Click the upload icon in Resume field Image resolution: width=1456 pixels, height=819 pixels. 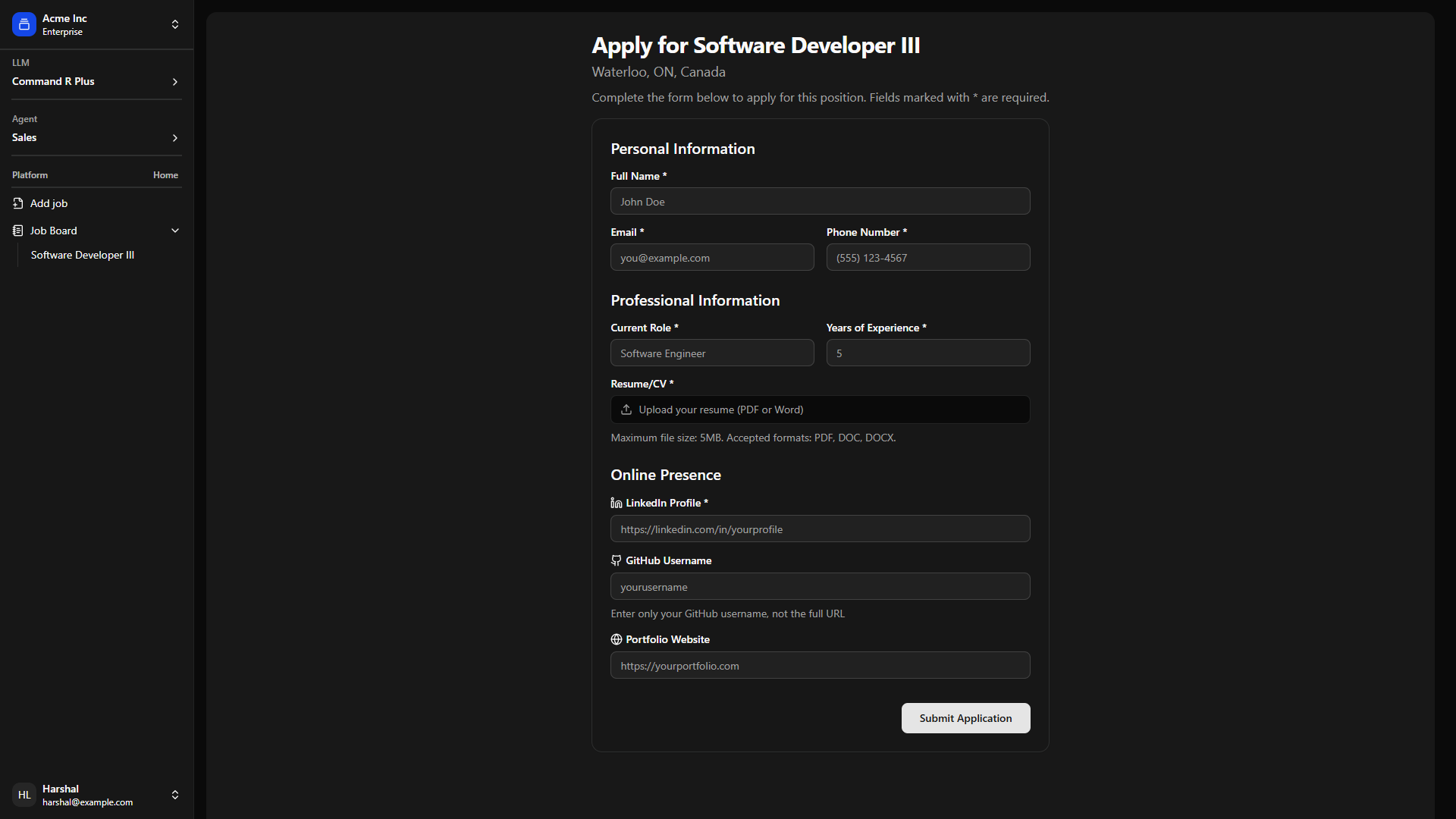pyautogui.click(x=626, y=409)
